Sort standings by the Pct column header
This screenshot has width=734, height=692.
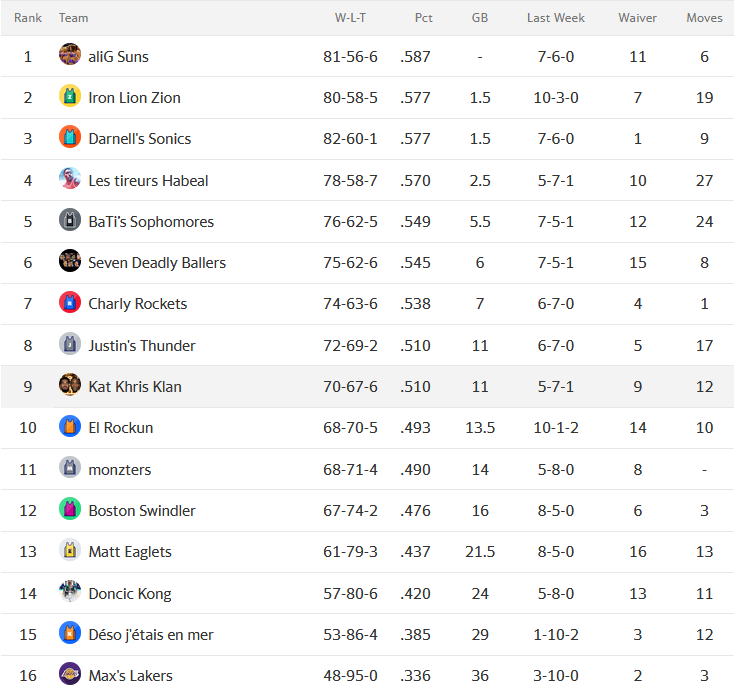click(x=423, y=18)
